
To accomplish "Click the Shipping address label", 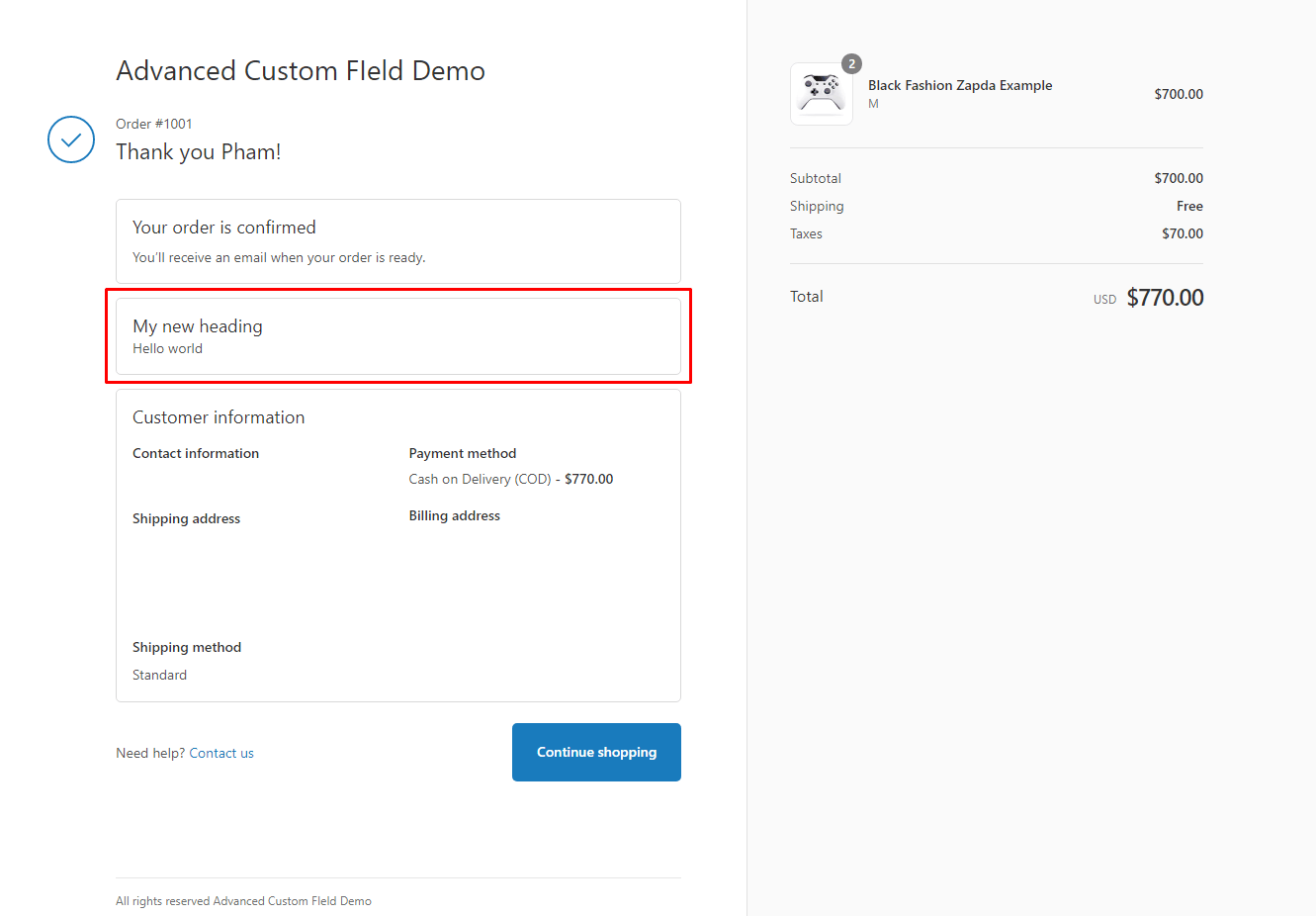I will pyautogui.click(x=187, y=518).
